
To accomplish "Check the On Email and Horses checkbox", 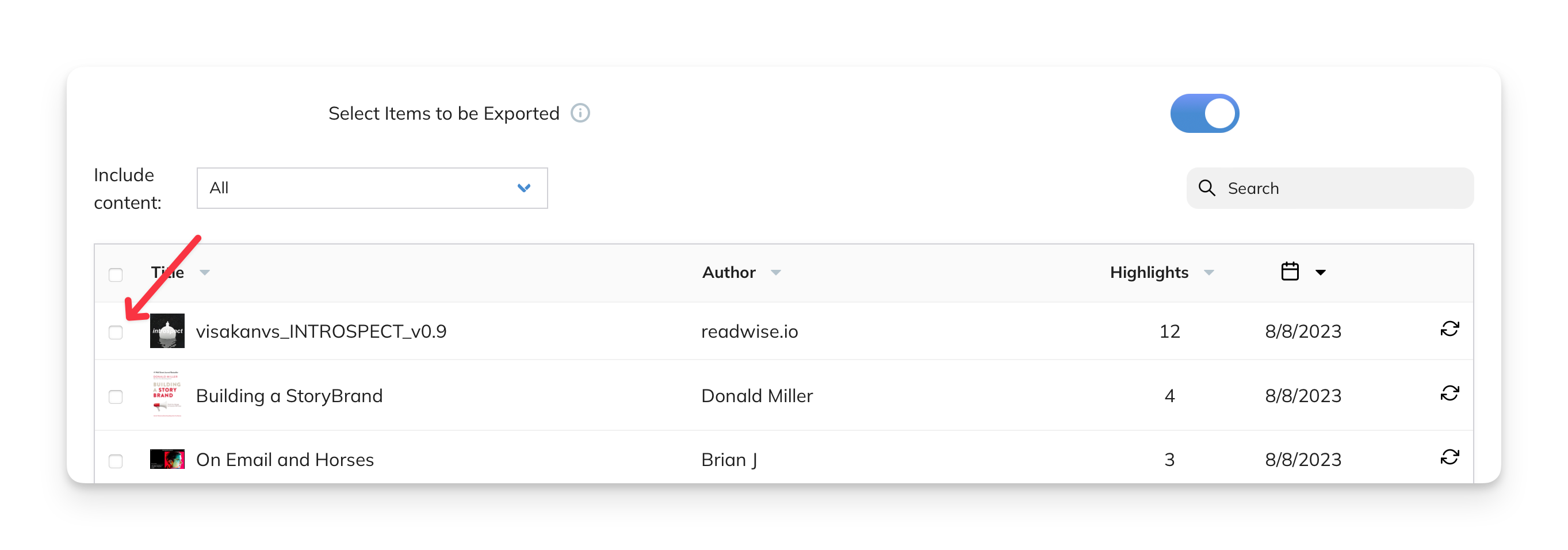I will (116, 461).
